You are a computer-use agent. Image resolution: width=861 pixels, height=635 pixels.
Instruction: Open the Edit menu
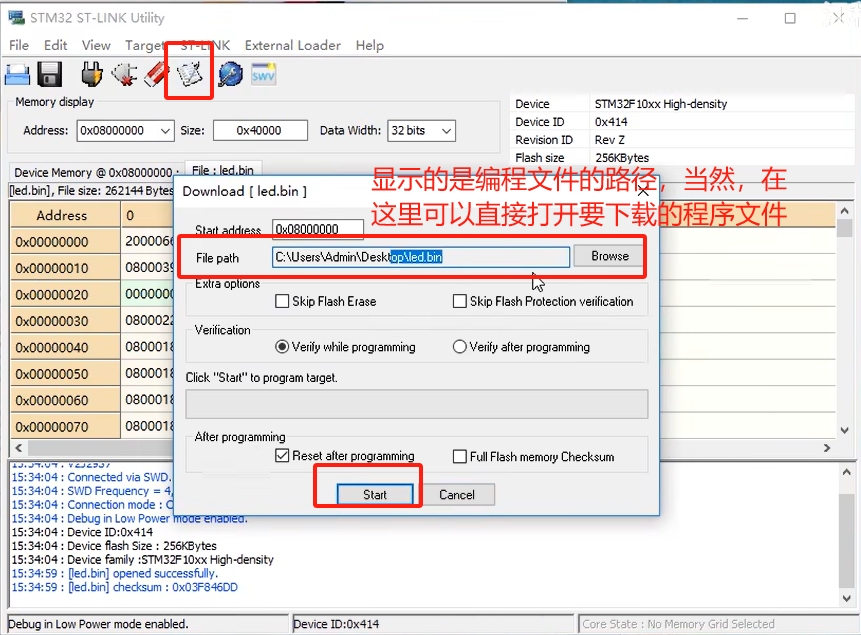pyautogui.click(x=55, y=45)
